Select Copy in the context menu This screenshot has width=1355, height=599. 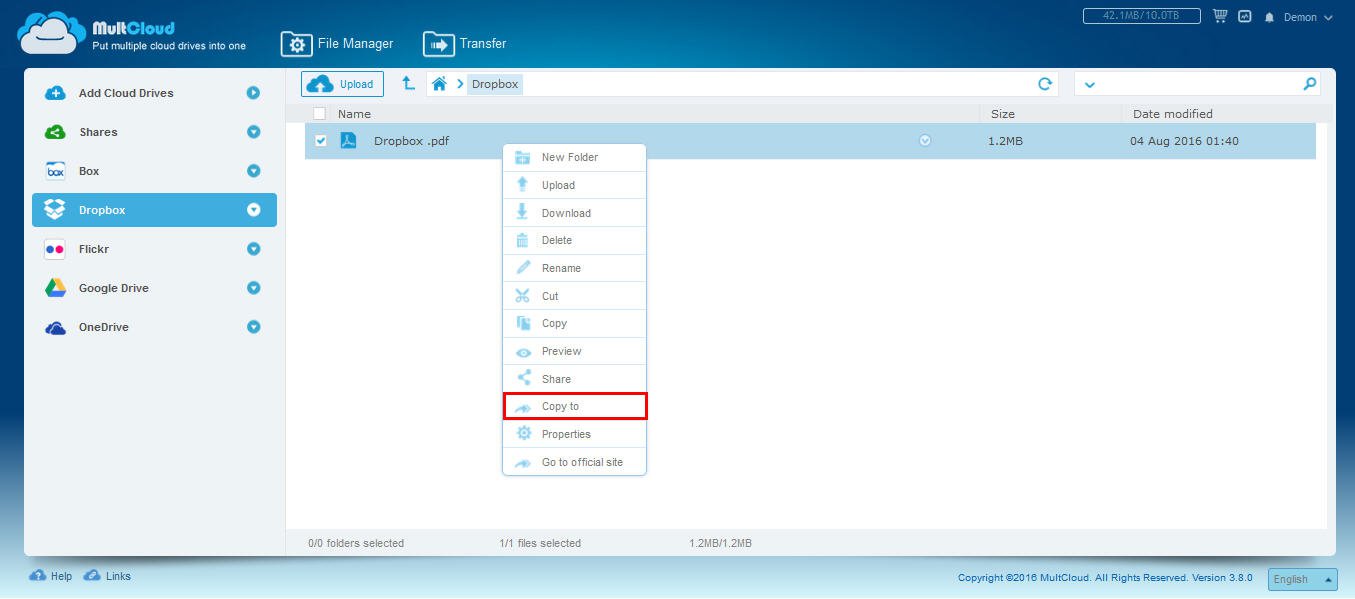pyautogui.click(x=574, y=324)
